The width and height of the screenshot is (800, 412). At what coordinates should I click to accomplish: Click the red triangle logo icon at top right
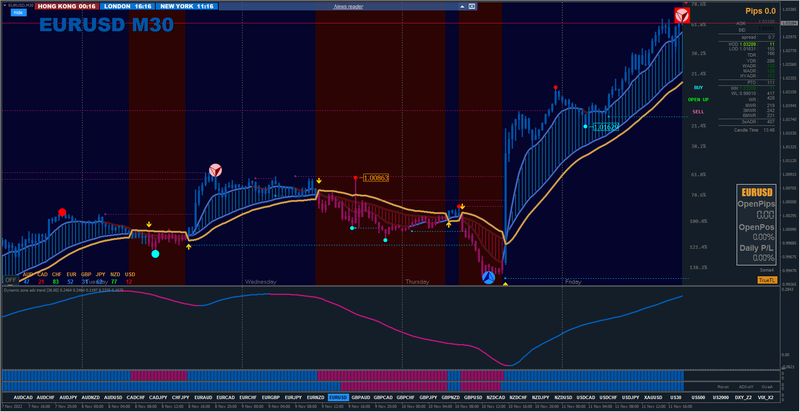680,15
